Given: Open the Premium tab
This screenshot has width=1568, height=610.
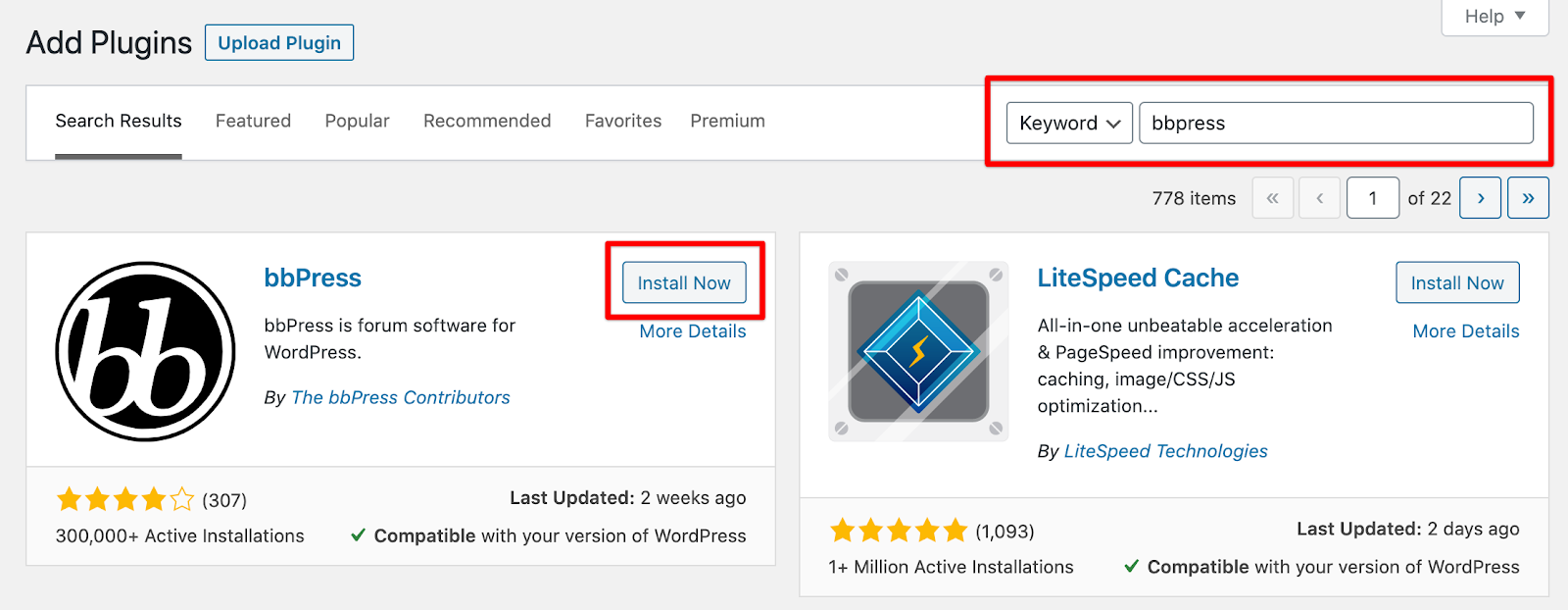Looking at the screenshot, I should coord(727,121).
